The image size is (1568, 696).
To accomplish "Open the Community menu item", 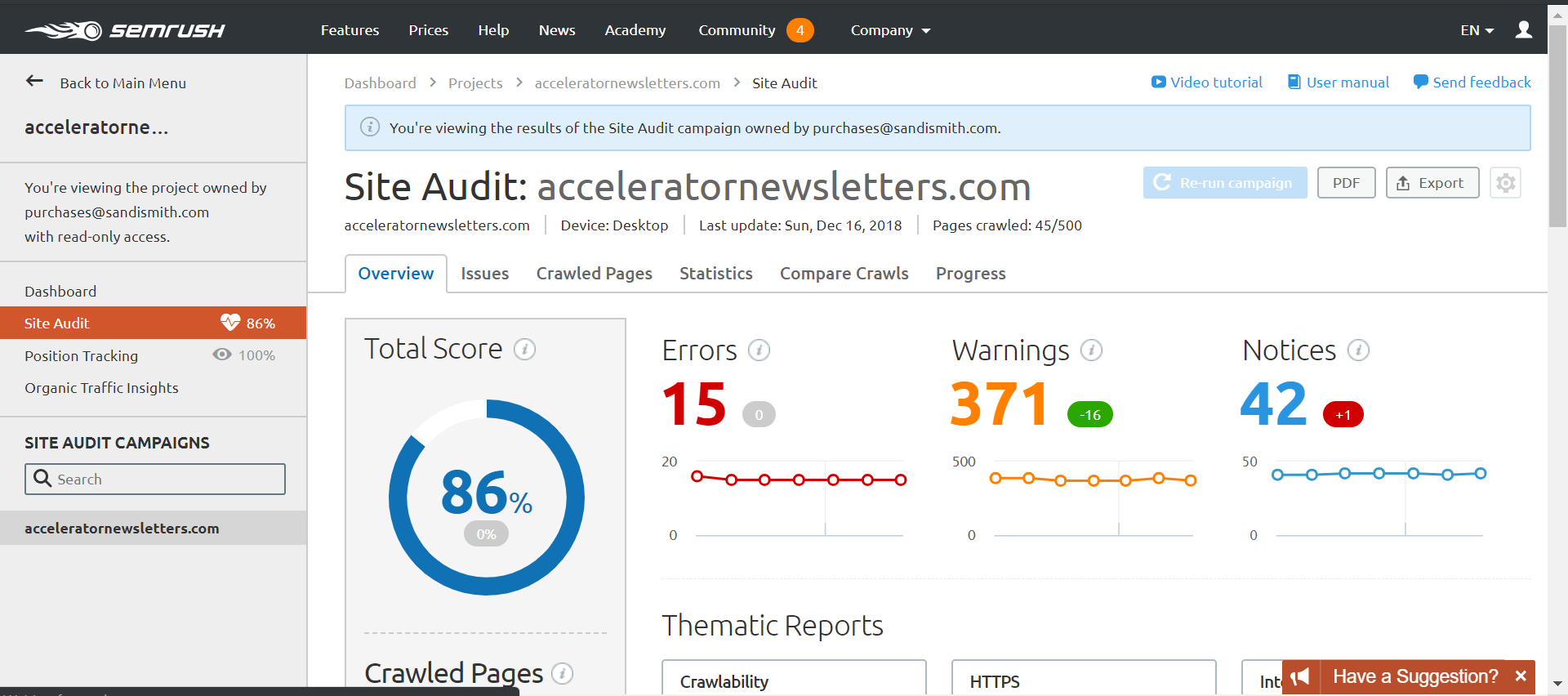I will click(x=737, y=30).
